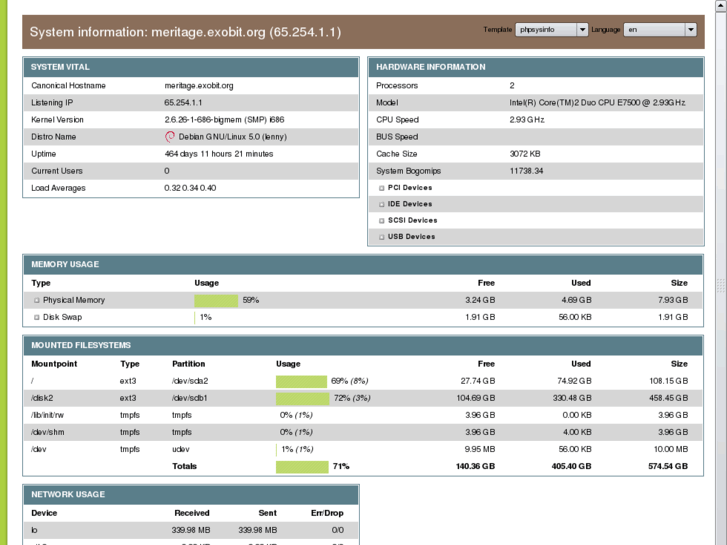
Task: Click the Physical Memory 59% usage bar
Action: (216, 300)
